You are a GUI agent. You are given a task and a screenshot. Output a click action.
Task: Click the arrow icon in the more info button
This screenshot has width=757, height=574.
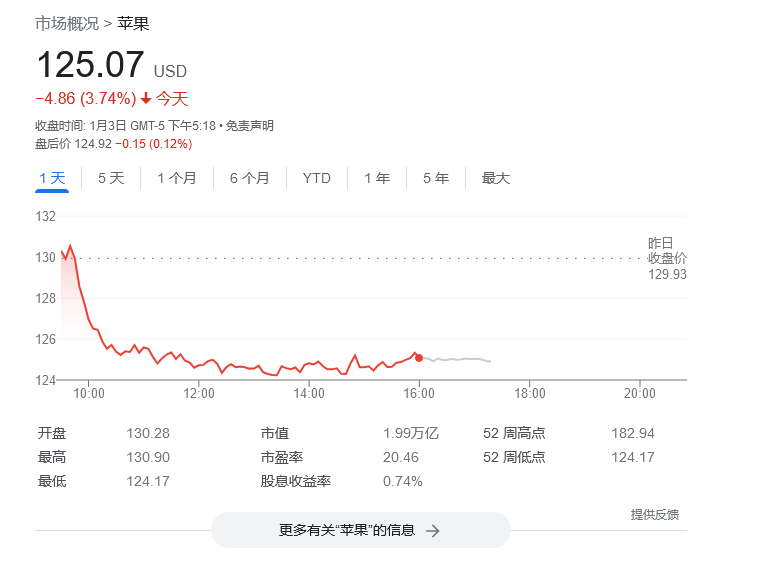coord(432,531)
